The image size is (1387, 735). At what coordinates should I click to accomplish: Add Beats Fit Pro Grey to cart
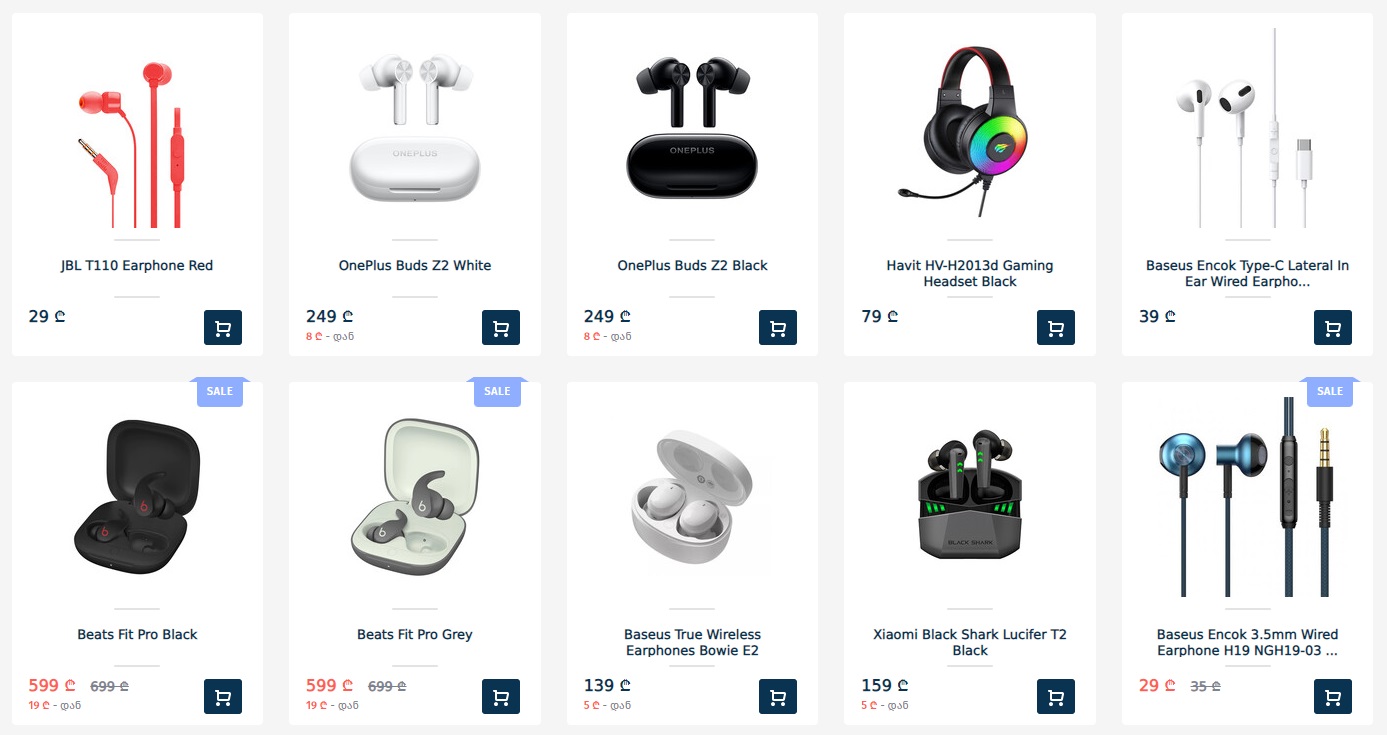pyautogui.click(x=501, y=697)
